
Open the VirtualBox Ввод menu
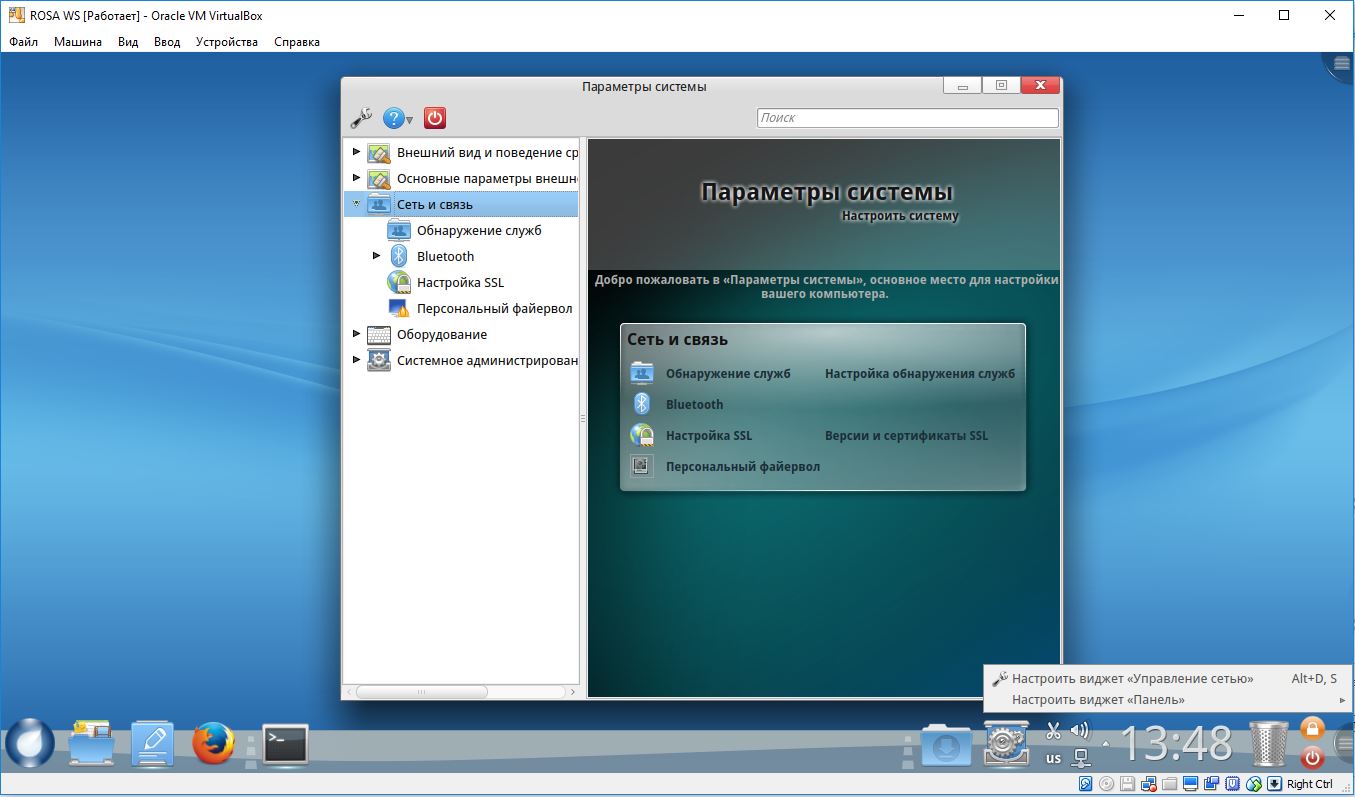pos(167,42)
